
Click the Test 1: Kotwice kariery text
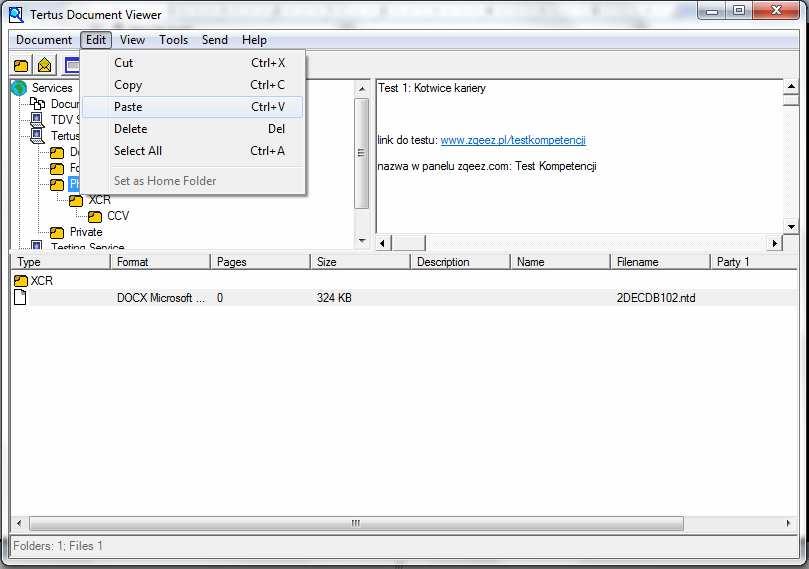[432, 88]
